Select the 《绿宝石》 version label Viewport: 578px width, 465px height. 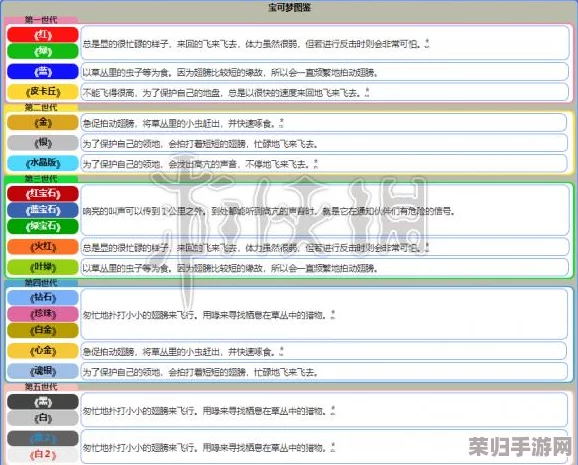[43, 226]
